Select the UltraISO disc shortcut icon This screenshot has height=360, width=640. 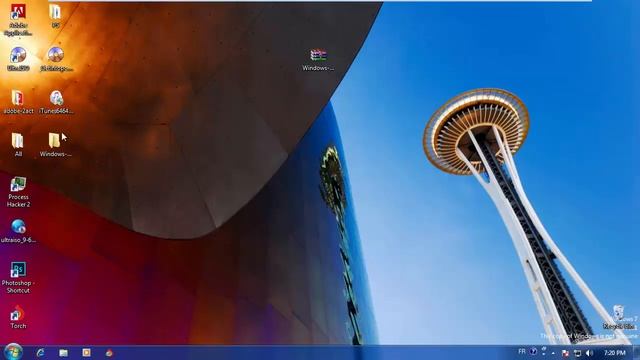click(18, 59)
